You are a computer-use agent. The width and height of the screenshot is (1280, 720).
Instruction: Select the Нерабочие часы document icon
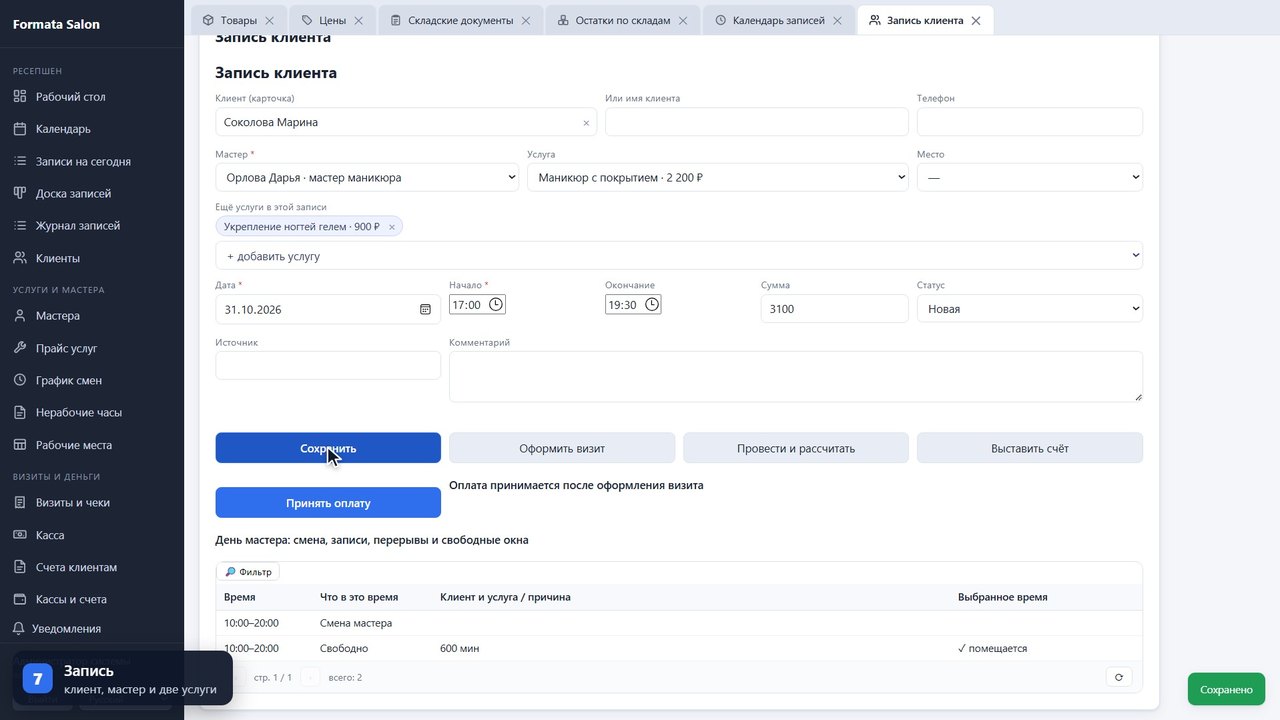(19, 412)
